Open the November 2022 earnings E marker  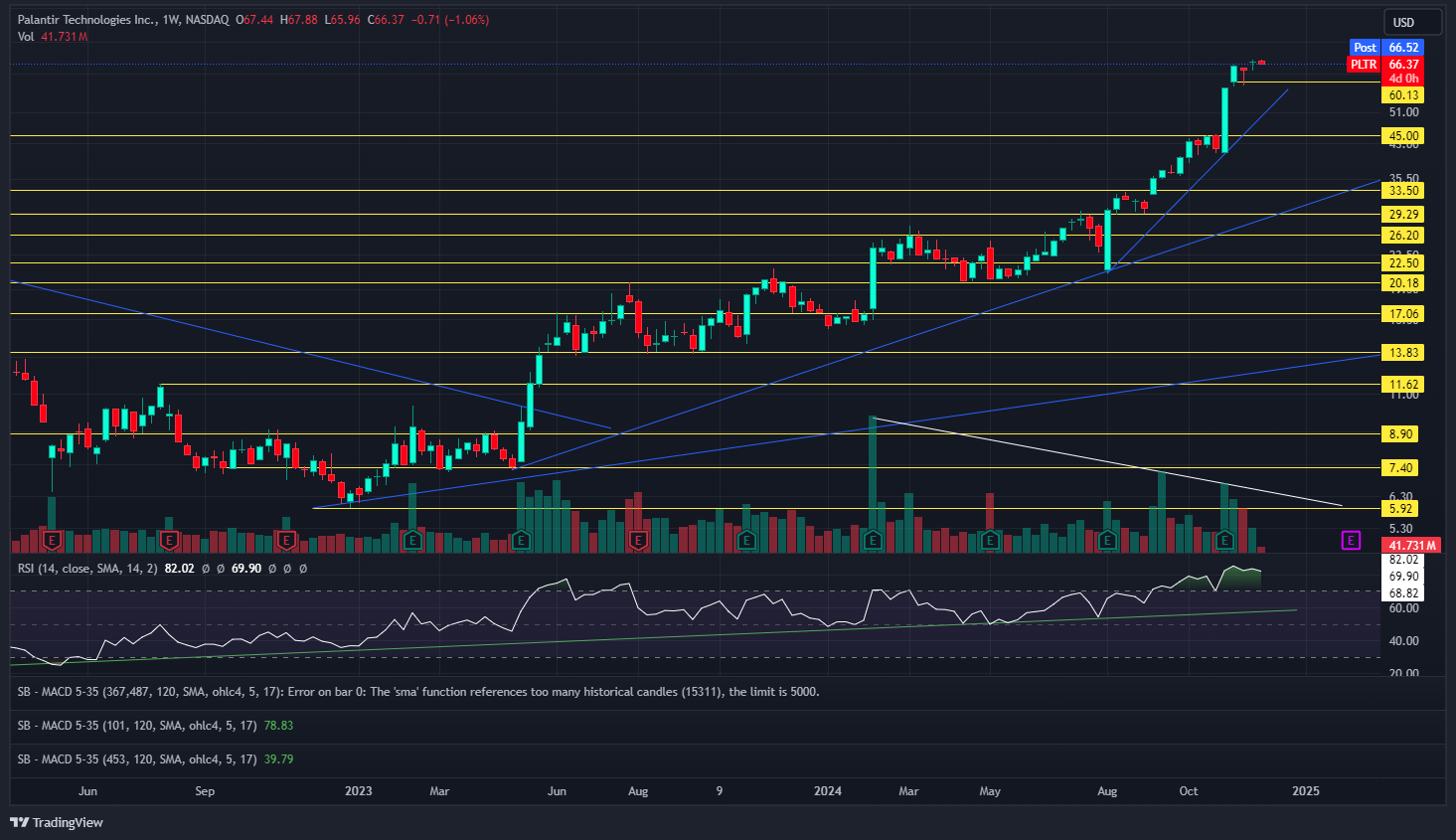286,541
